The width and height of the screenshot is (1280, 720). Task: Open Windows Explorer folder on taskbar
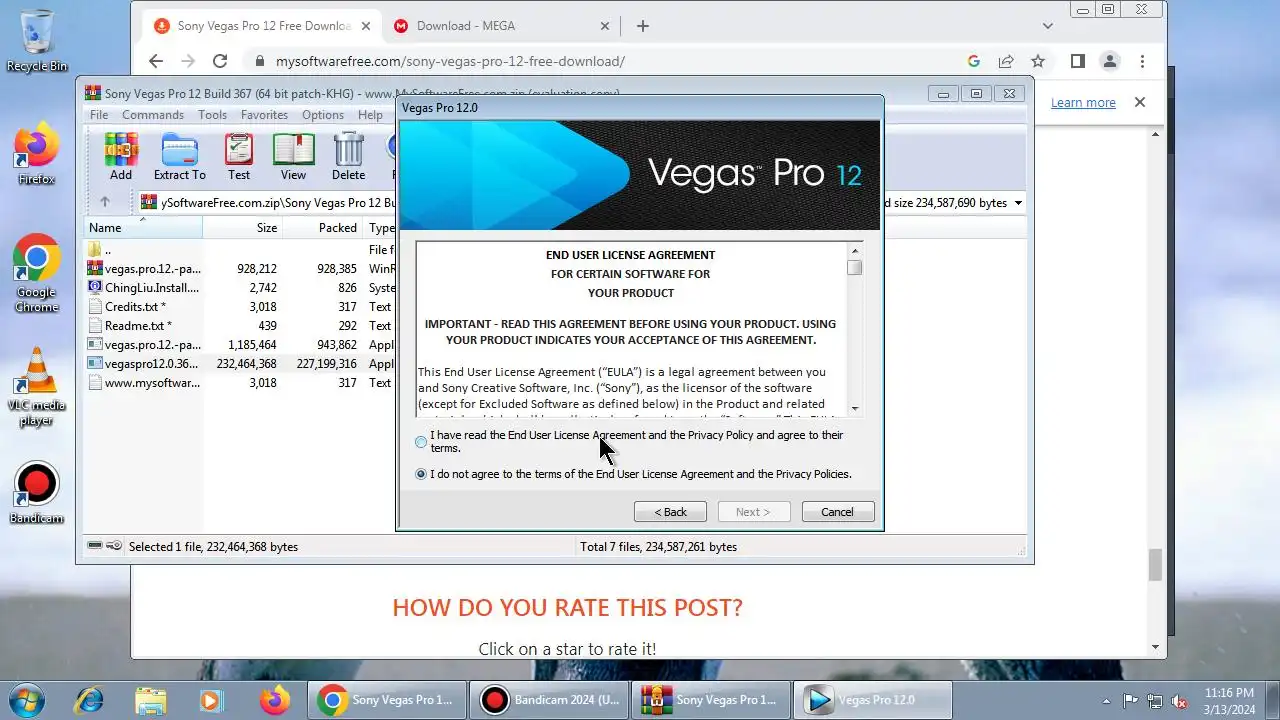tap(150, 700)
